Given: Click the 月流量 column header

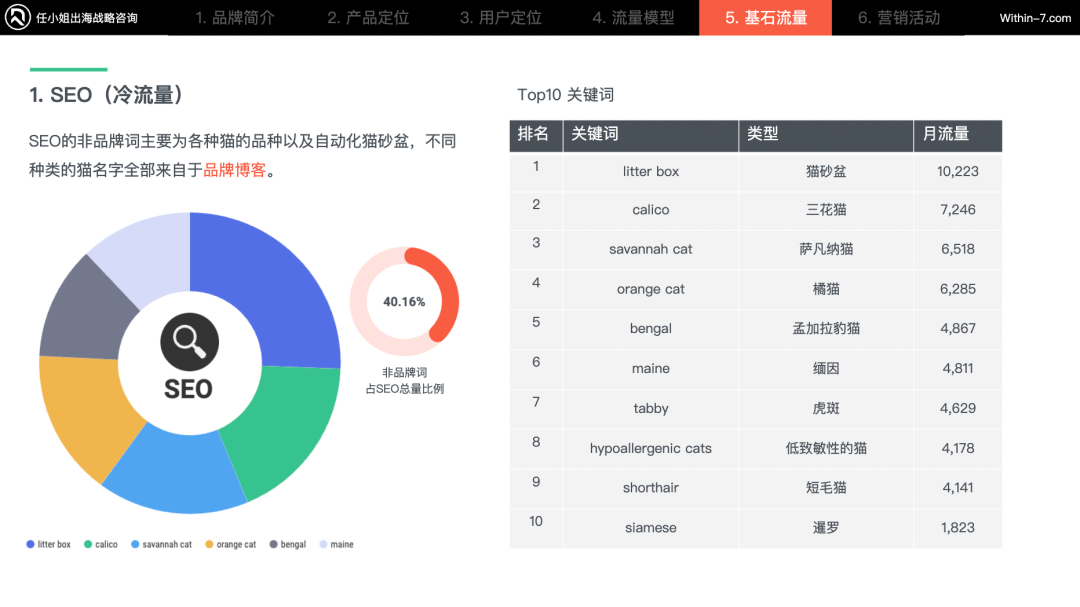Looking at the screenshot, I should (x=958, y=136).
